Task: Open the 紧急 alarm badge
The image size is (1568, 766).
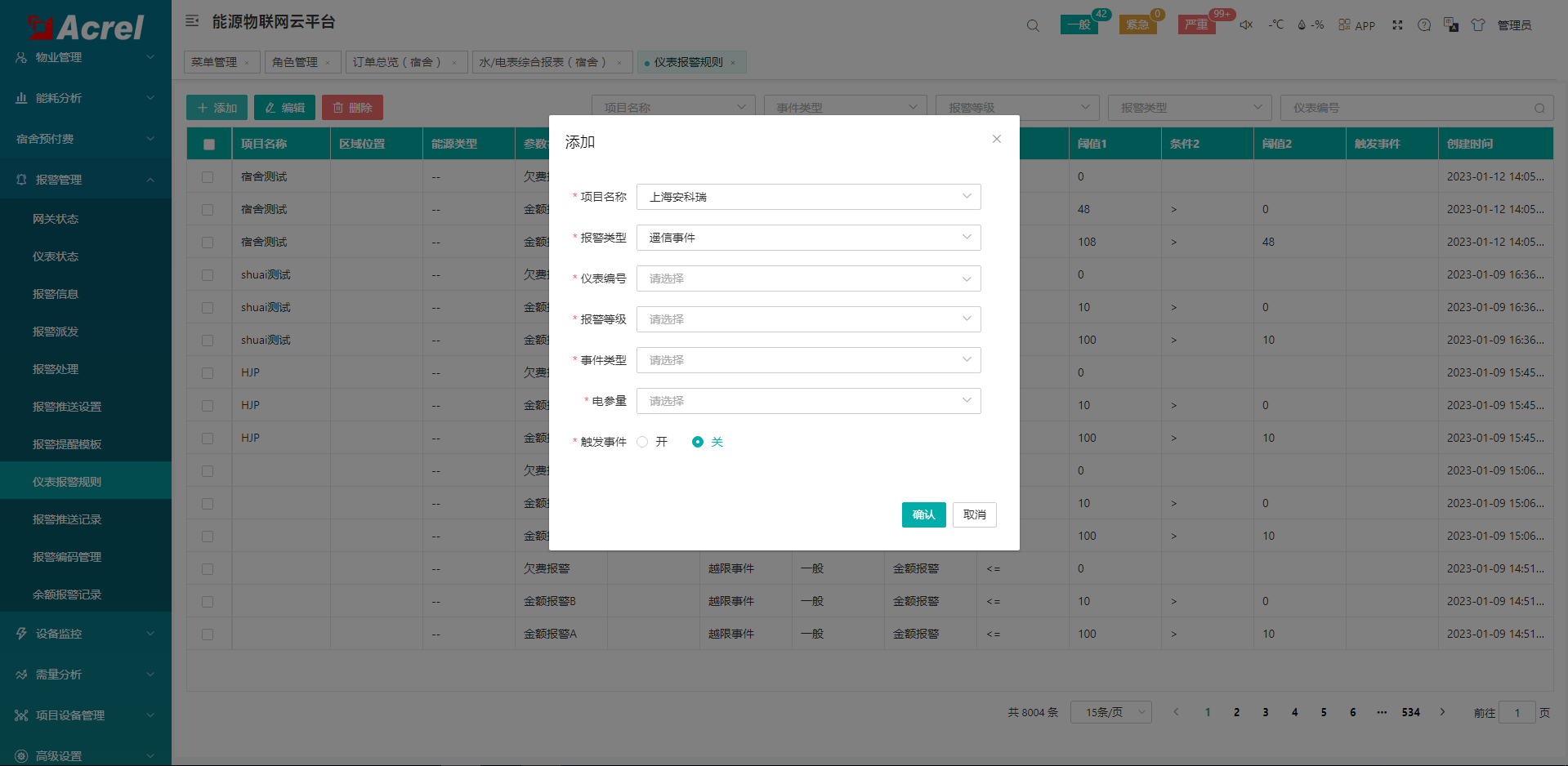Action: tap(1137, 24)
